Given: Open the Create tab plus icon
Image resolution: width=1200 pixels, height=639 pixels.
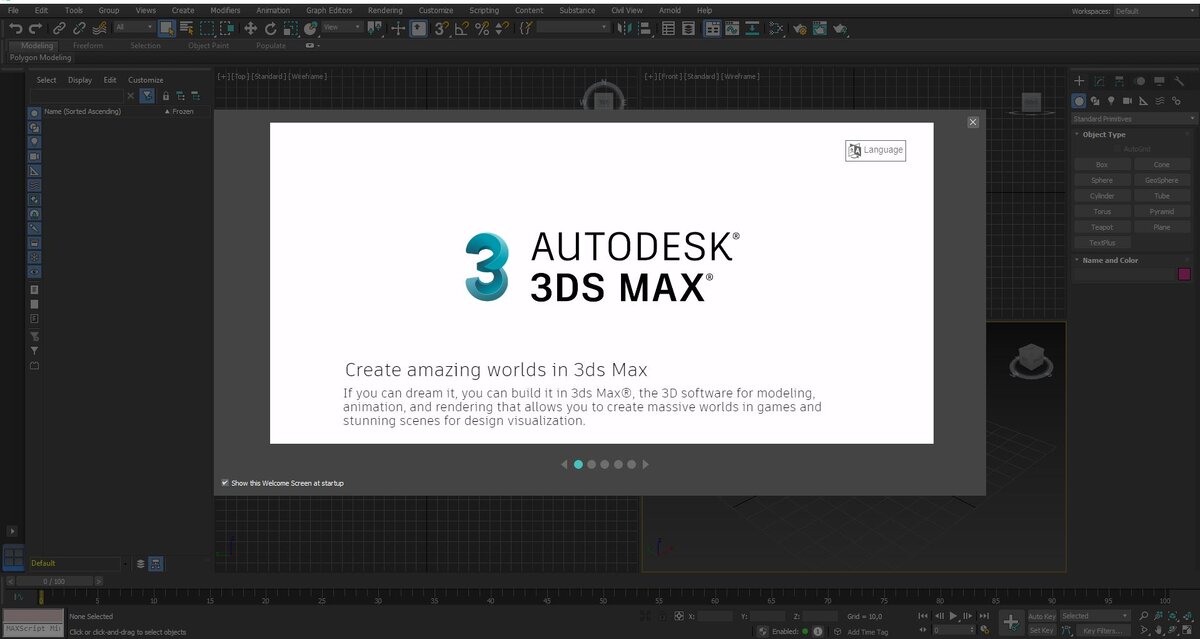Looking at the screenshot, I should pos(1079,80).
